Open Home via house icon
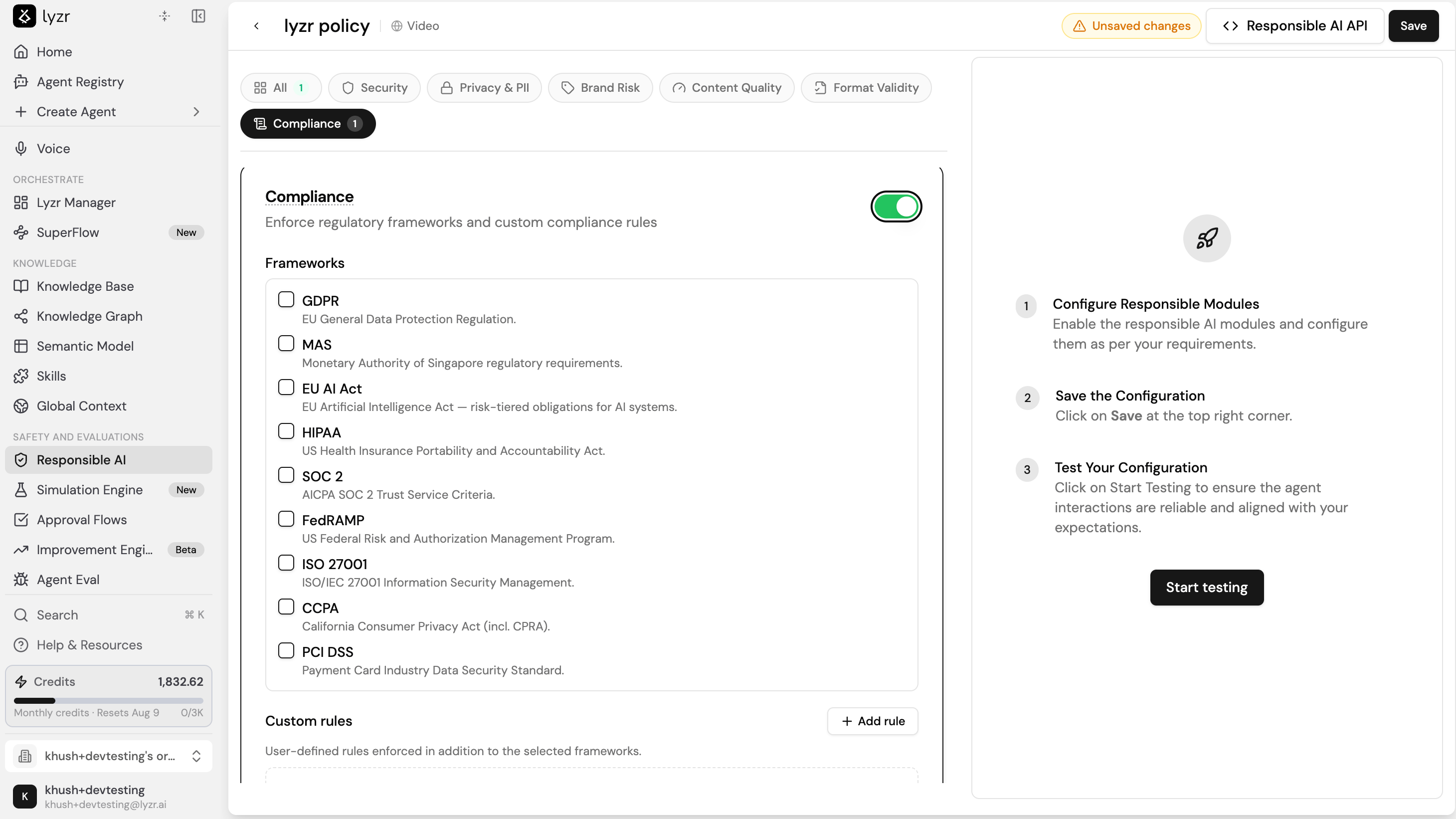This screenshot has height=819, width=1456. click(21, 52)
